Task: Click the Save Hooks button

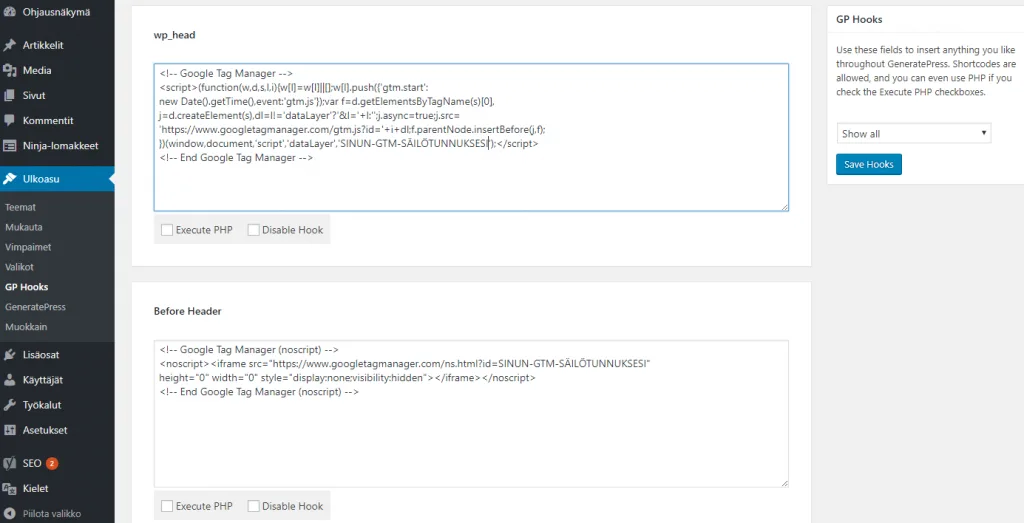Action: tap(869, 165)
